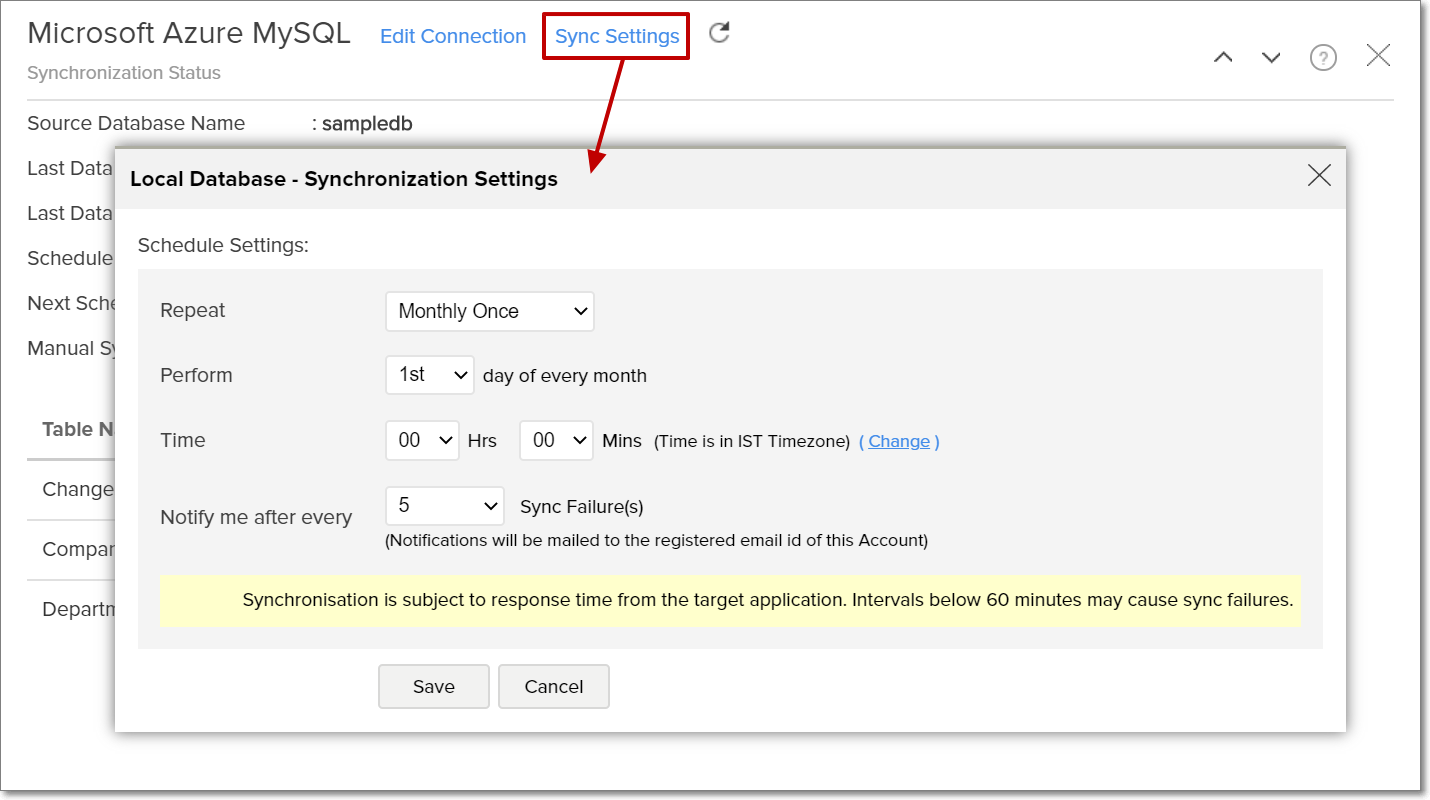Open the Hrs time dropdown
This screenshot has width=1430, height=800.
click(x=422, y=440)
